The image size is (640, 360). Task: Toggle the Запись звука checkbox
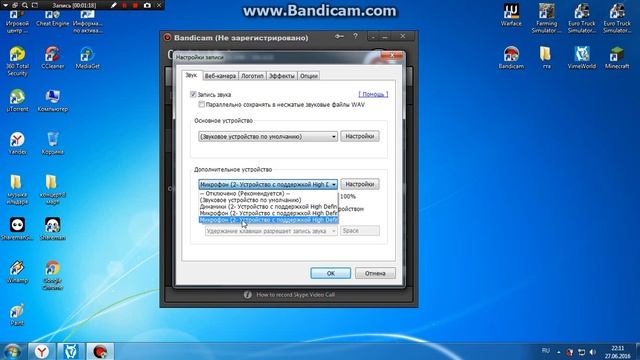[193, 94]
